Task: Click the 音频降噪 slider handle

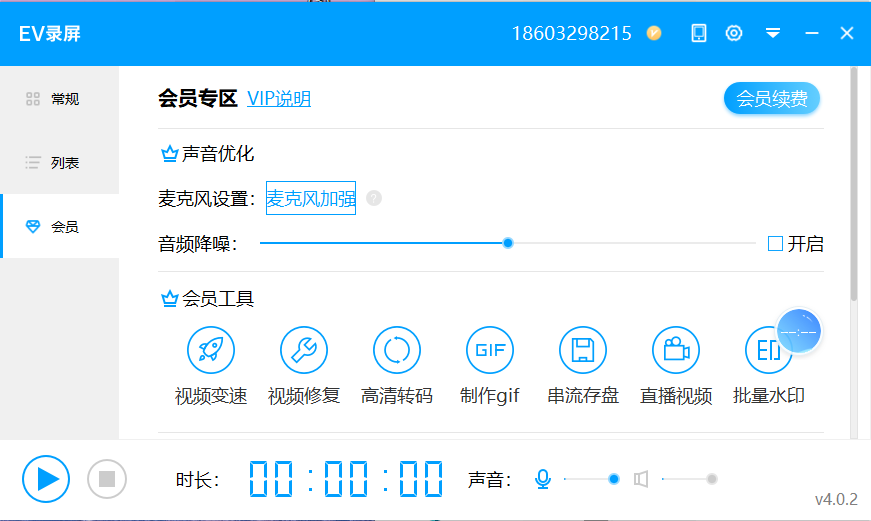Action: pos(508,243)
